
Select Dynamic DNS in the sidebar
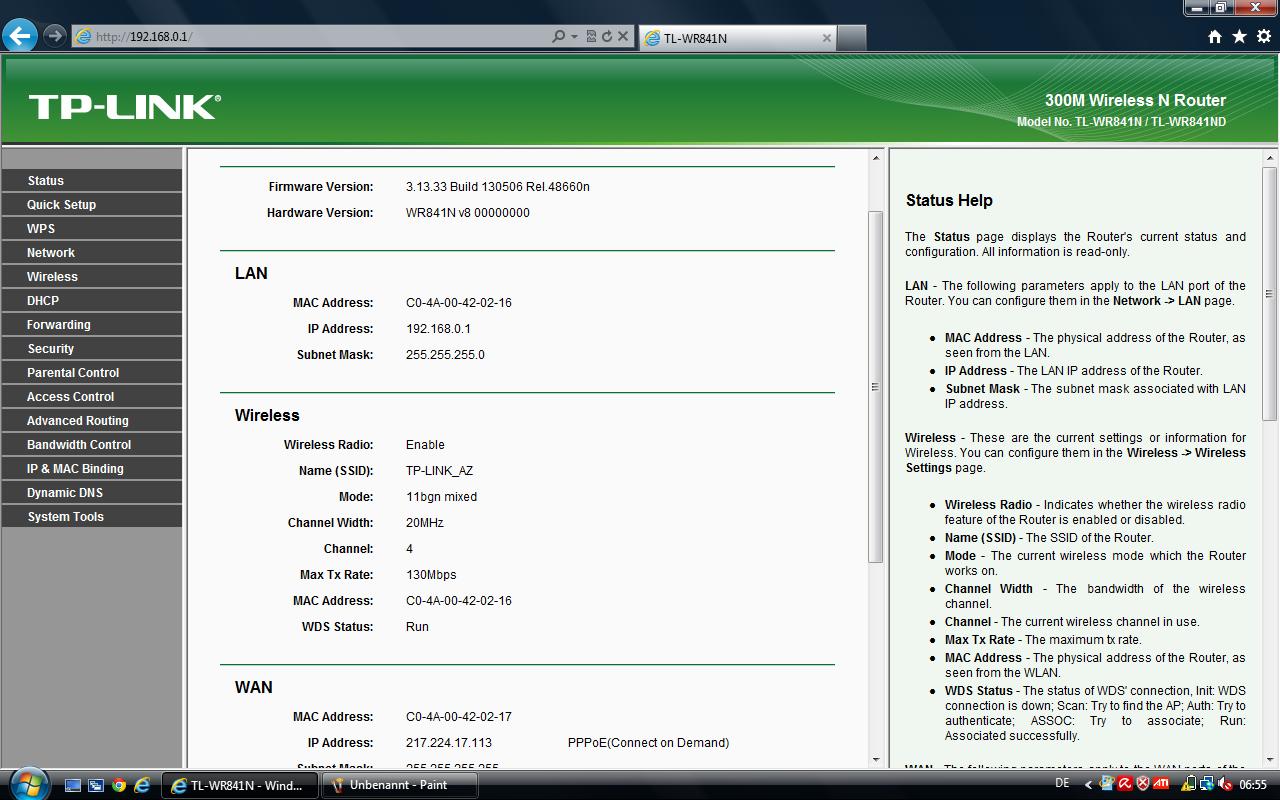point(92,492)
